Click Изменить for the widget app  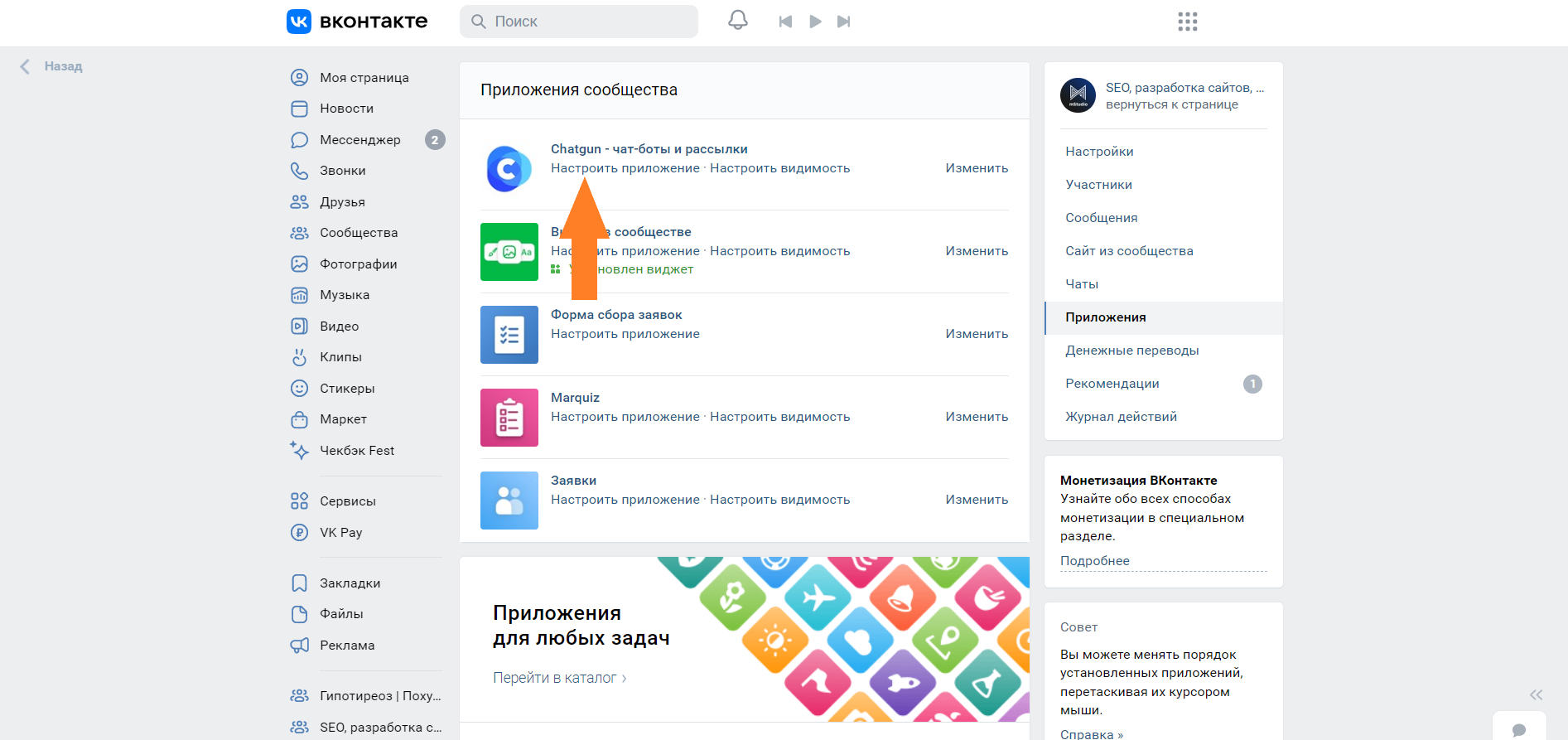point(977,251)
